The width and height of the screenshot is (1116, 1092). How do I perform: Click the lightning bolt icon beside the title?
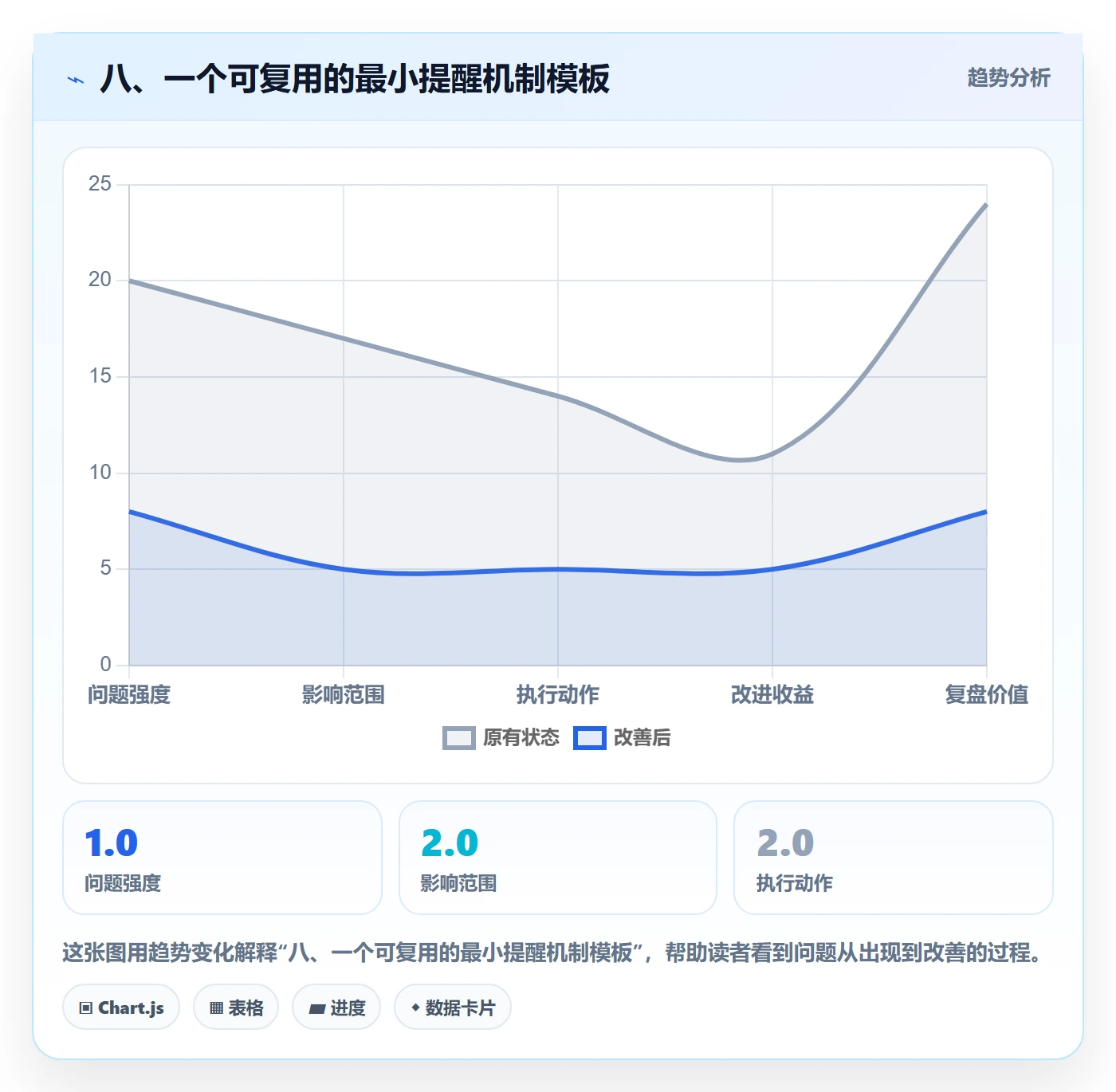coord(76,80)
